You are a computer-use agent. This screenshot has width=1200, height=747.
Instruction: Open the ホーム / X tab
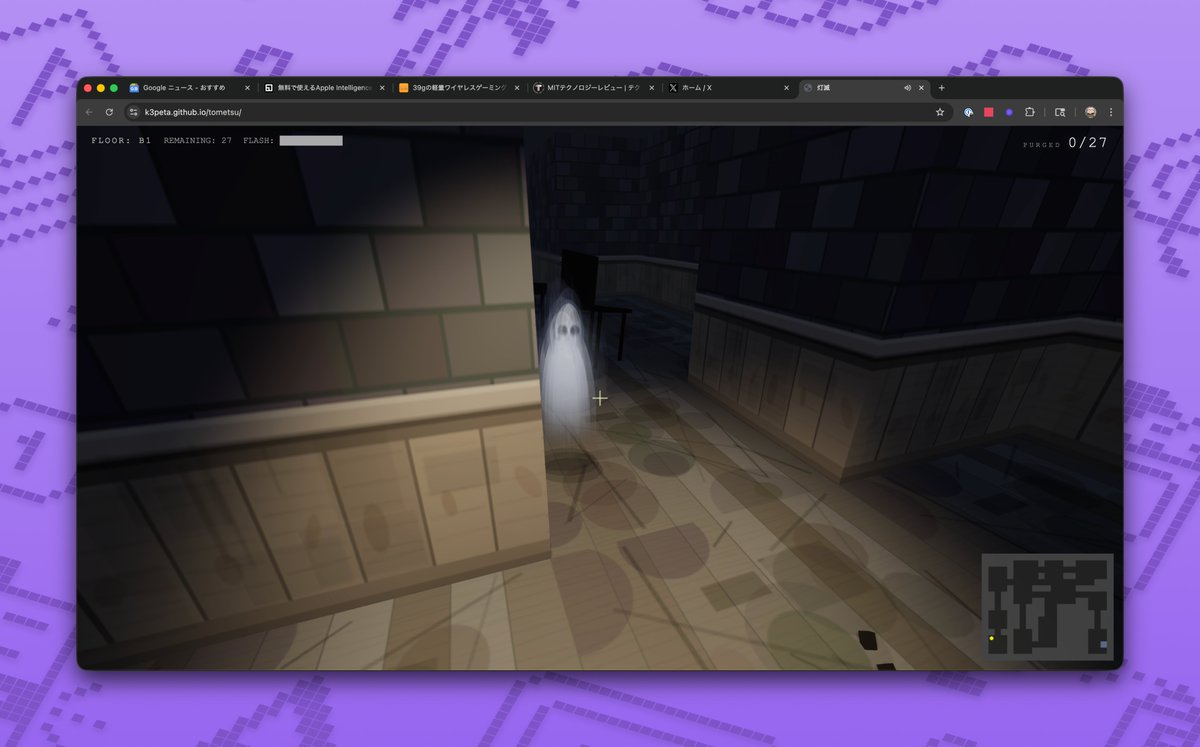point(729,88)
